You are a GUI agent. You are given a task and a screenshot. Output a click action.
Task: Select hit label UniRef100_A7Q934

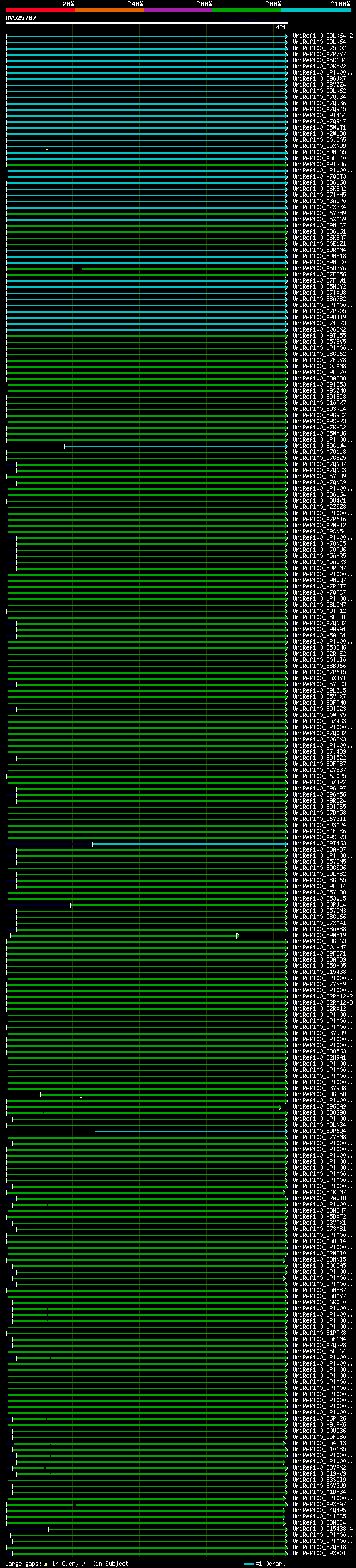pos(319,97)
